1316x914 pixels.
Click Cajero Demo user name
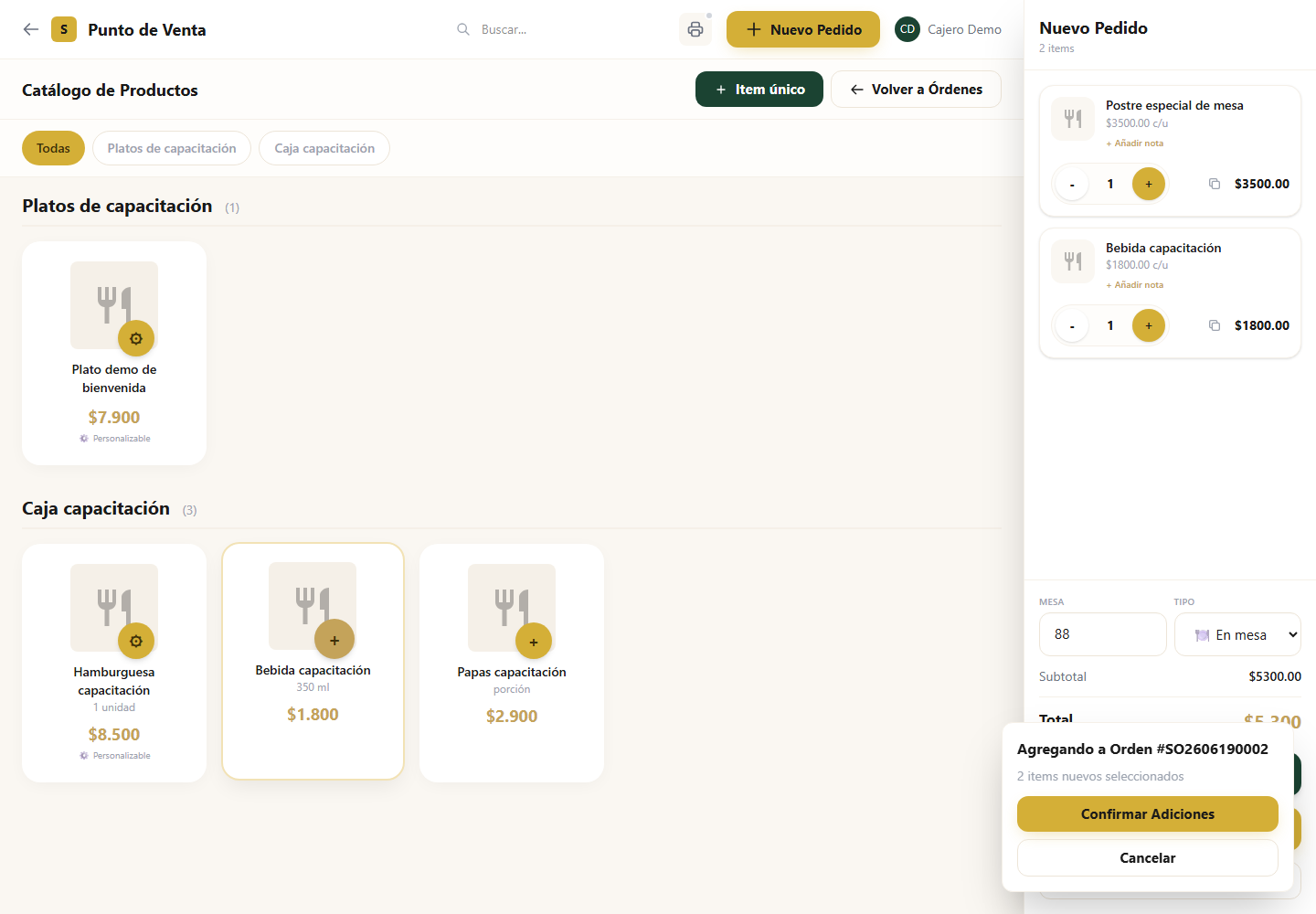coord(964,29)
